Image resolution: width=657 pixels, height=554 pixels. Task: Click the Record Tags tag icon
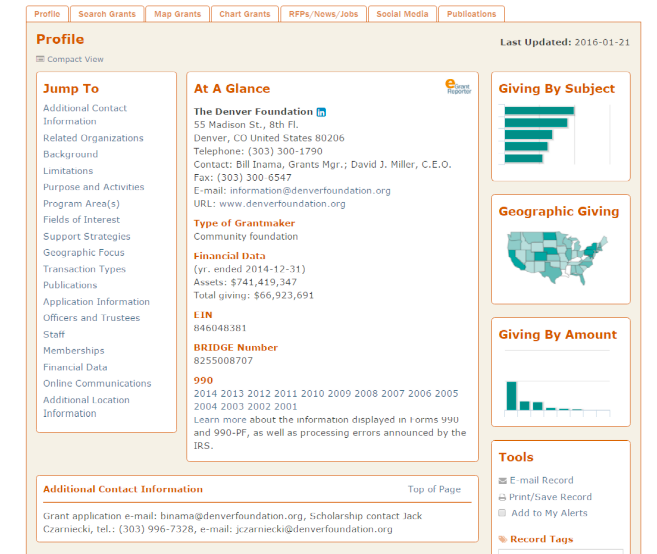(502, 539)
